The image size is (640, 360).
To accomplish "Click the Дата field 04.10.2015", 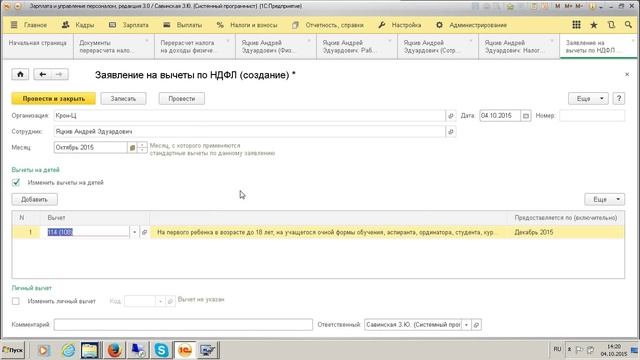I will (500, 116).
